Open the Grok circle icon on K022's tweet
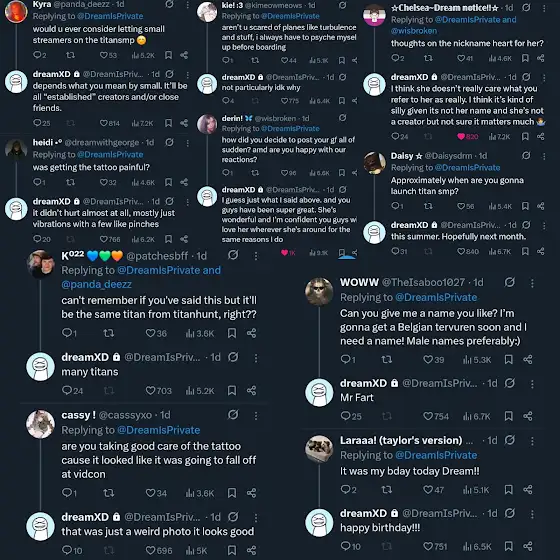This screenshot has height=560, width=560. [x=233, y=255]
